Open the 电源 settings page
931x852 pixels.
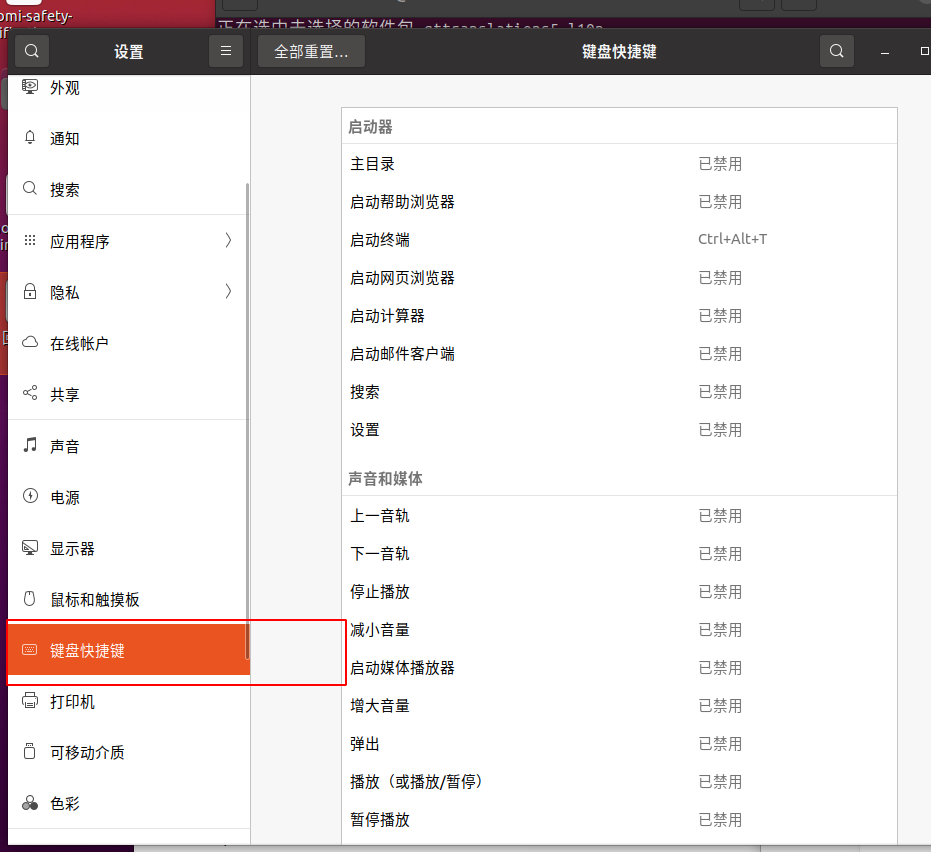(128, 497)
